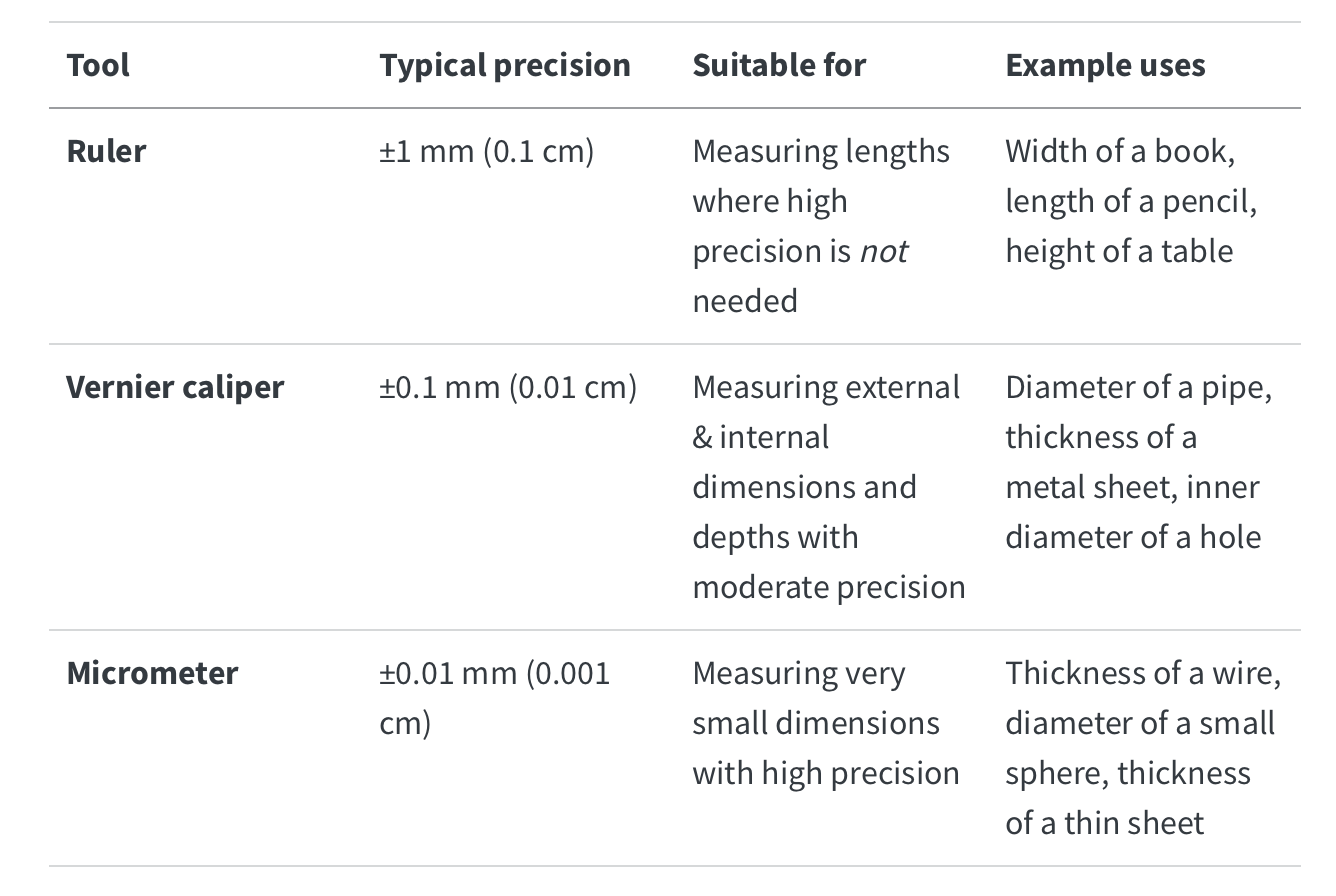1336x896 pixels.
Task: Click the ±0.1 mm (0.01 cm) precision cell
Action: coord(508,387)
